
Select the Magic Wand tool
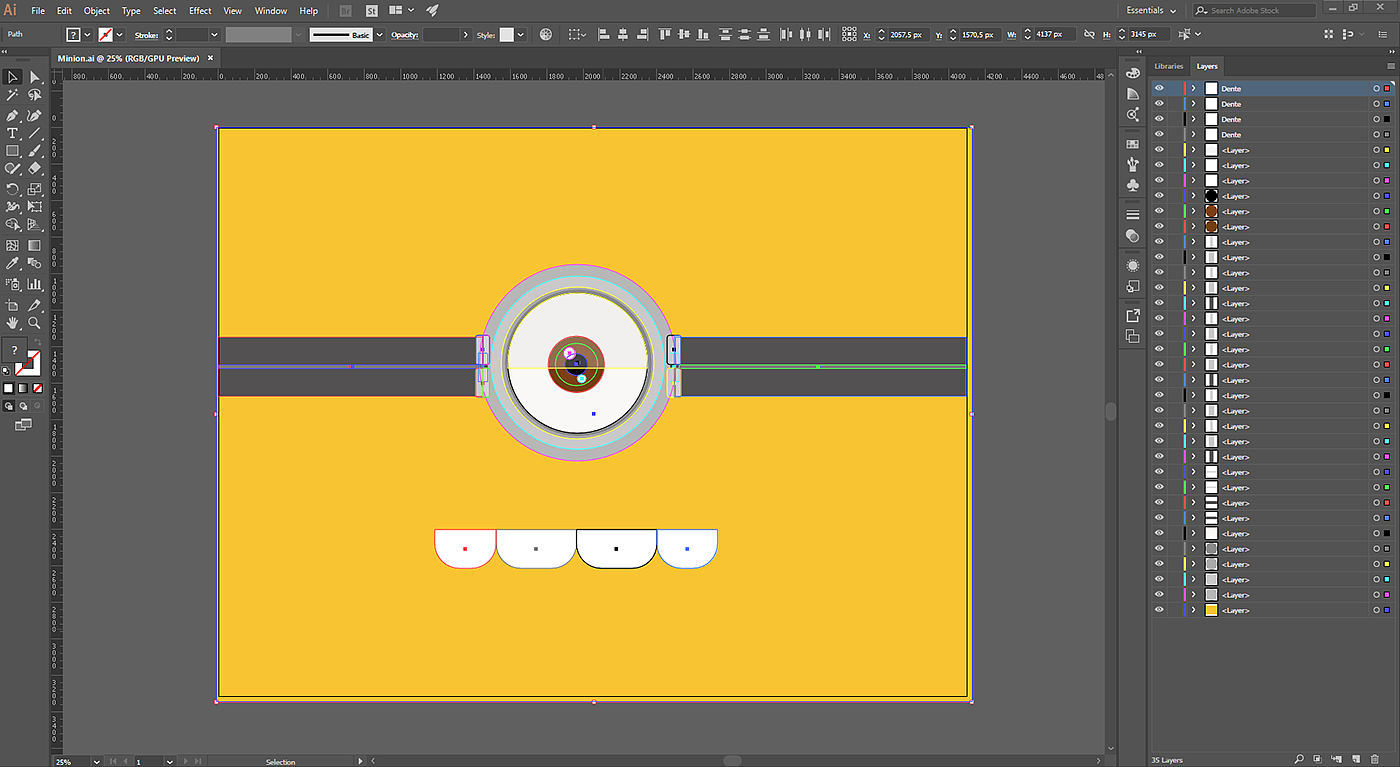coord(12,95)
